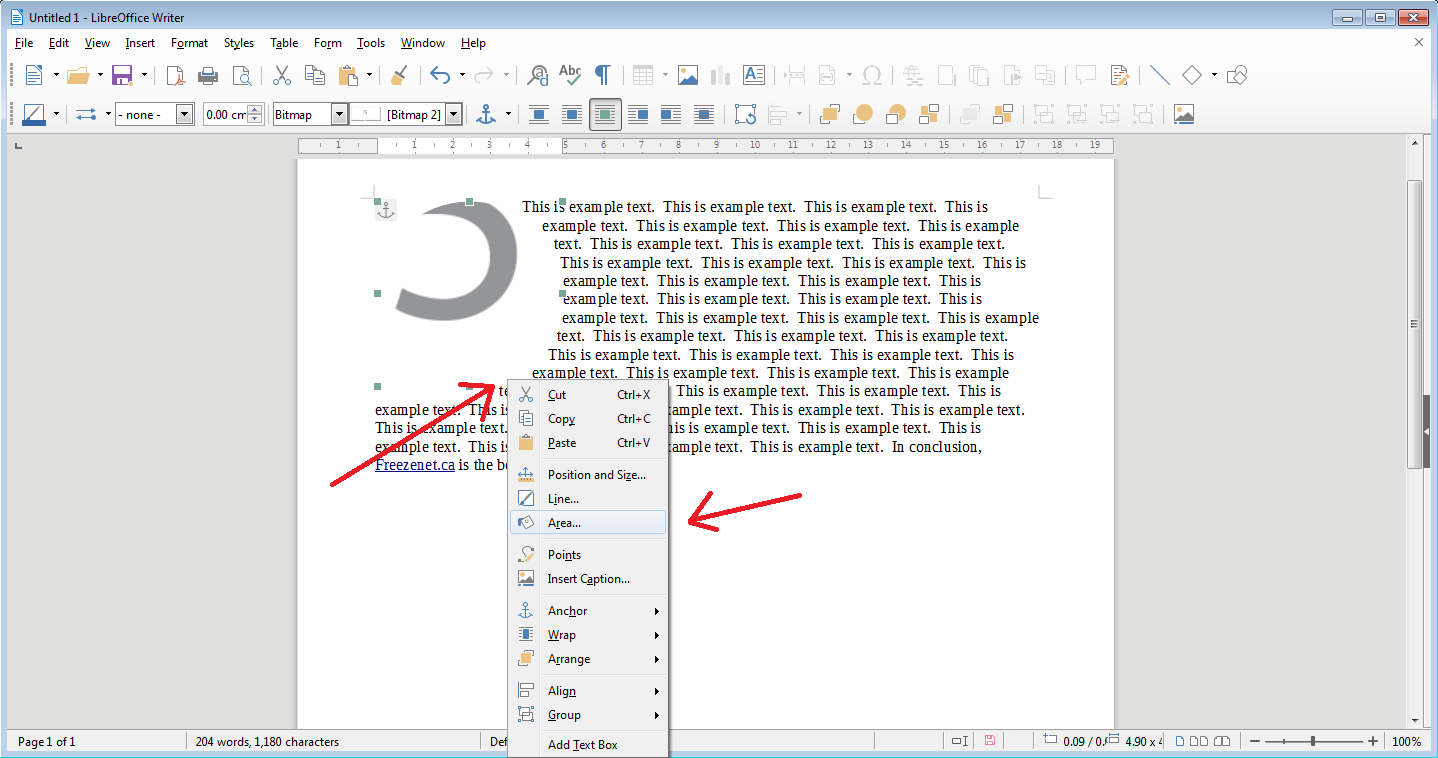Click the Insert Line tool icon
The height and width of the screenshot is (758, 1438).
click(x=1160, y=75)
